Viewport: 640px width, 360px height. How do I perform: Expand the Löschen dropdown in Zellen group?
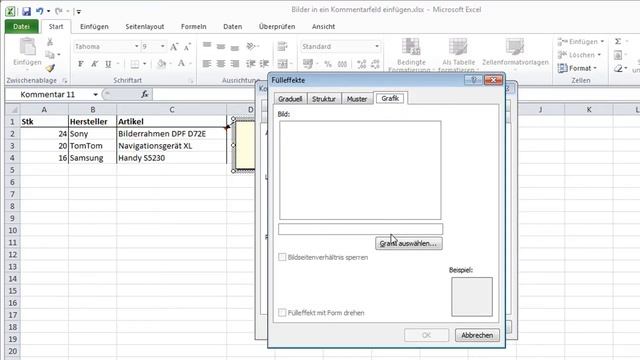(599, 55)
